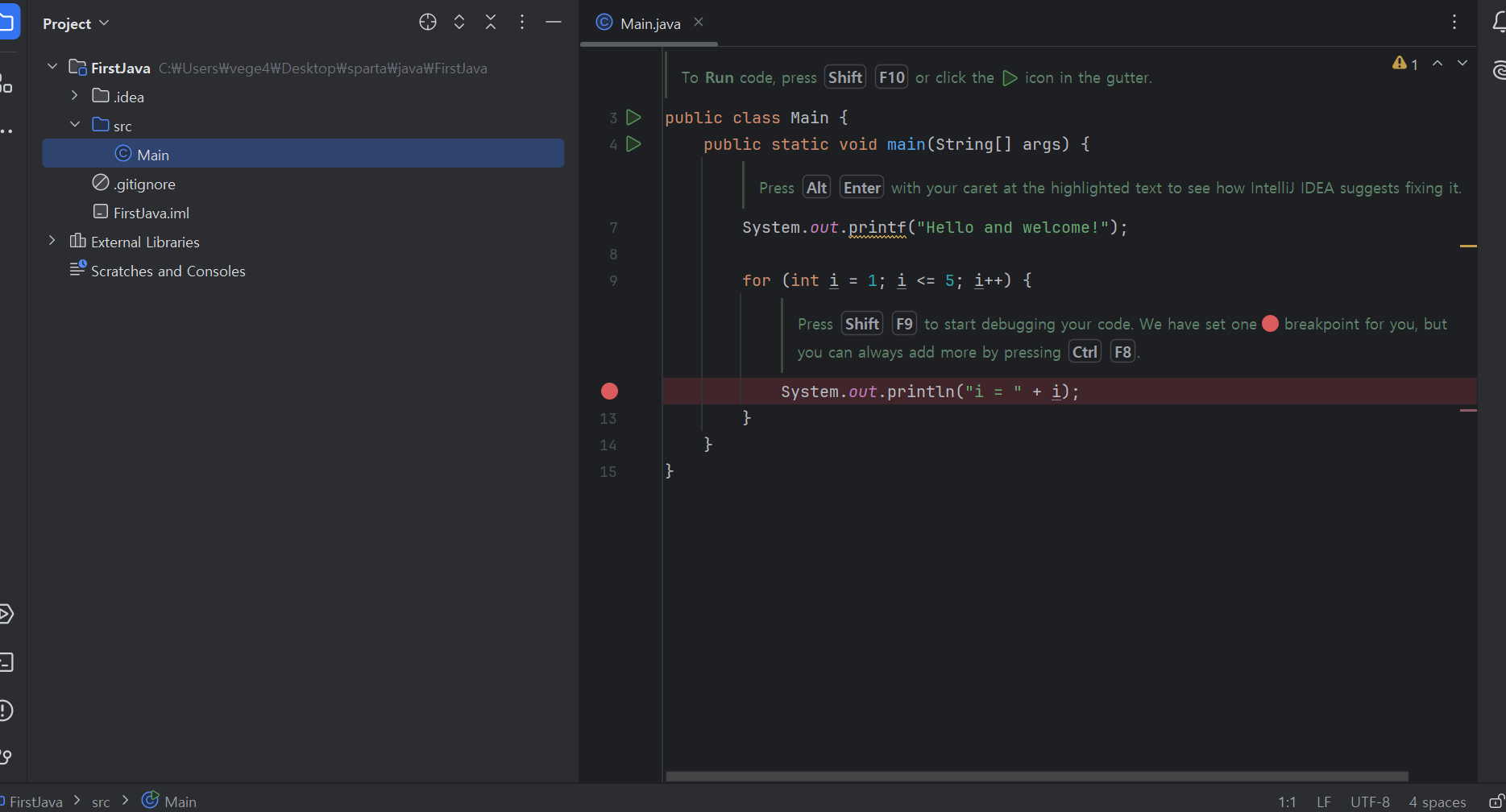Collapse all items in Project panel
The image size is (1506, 812).
pyautogui.click(x=491, y=23)
